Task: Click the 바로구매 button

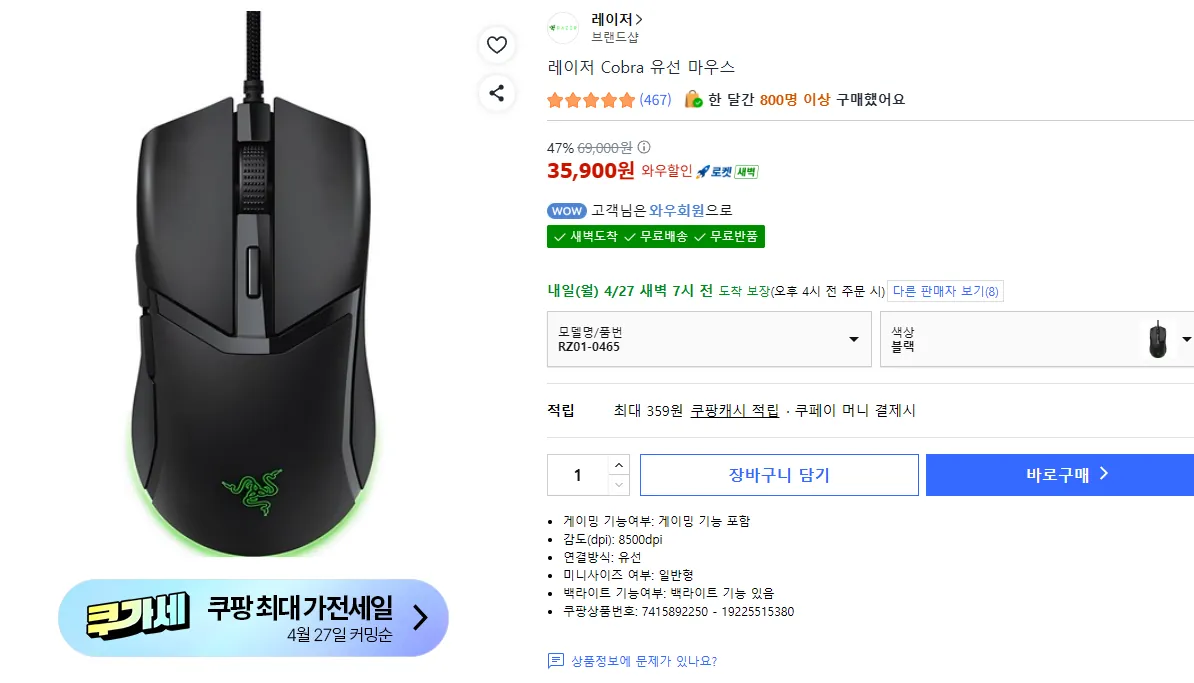Action: (1059, 474)
